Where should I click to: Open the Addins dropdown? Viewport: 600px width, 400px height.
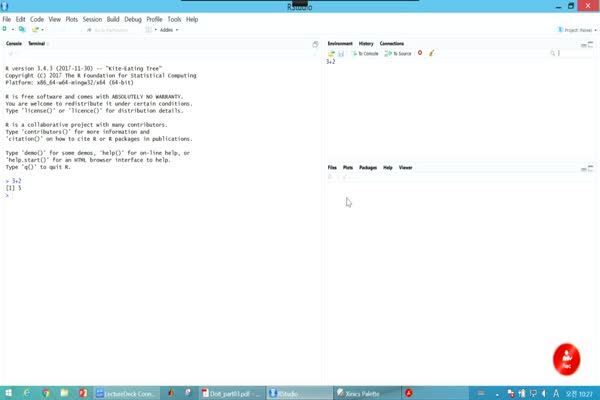[x=167, y=30]
